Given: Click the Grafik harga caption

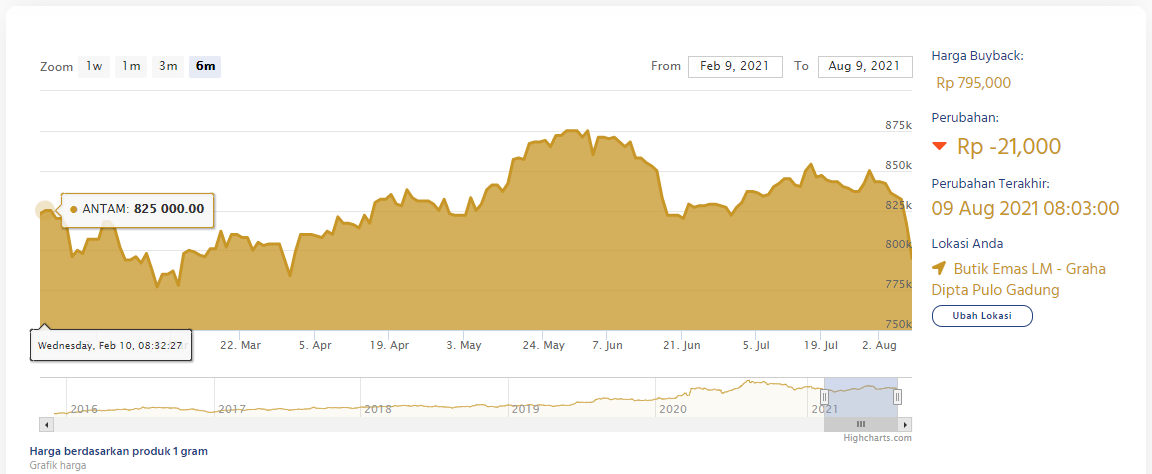Looking at the screenshot, I should (58, 465).
